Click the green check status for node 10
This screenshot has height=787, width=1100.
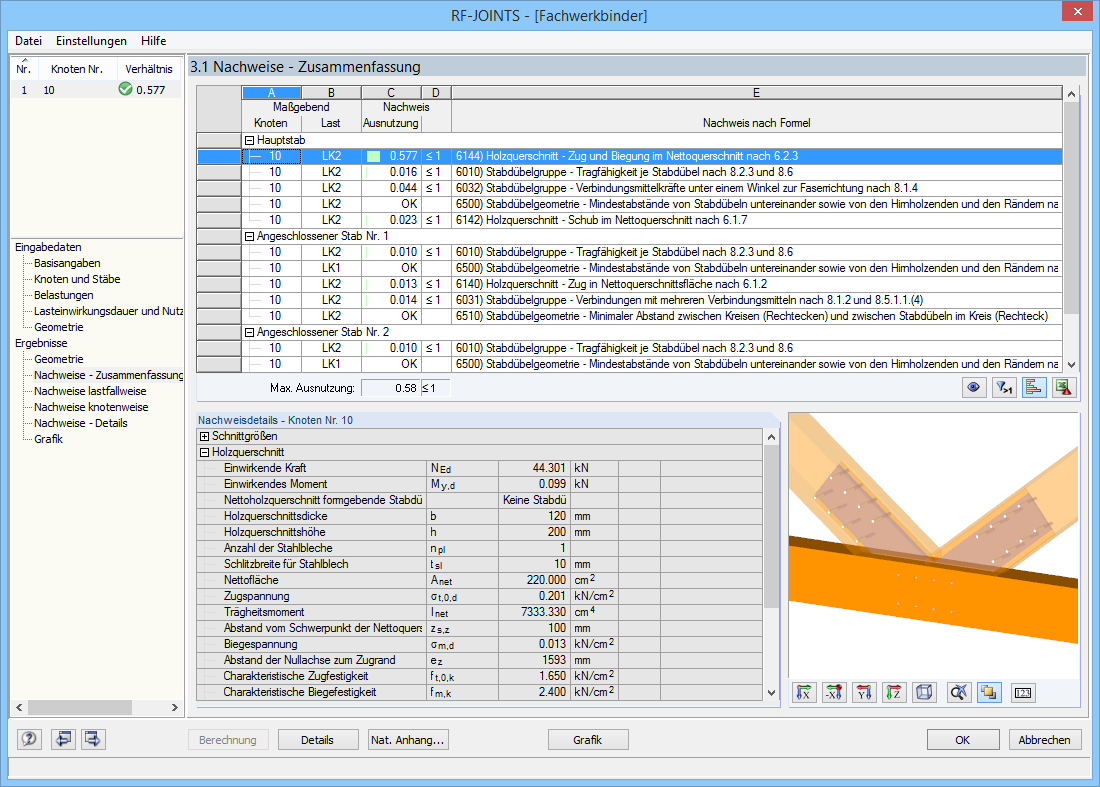coord(126,89)
